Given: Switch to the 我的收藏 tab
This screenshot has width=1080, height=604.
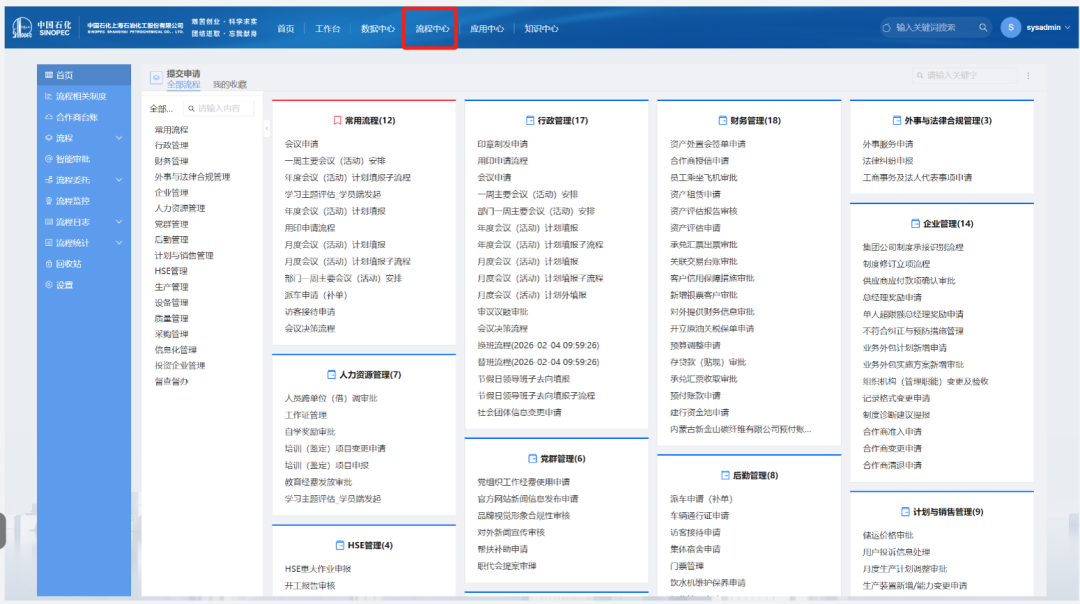Looking at the screenshot, I should click(x=229, y=85).
